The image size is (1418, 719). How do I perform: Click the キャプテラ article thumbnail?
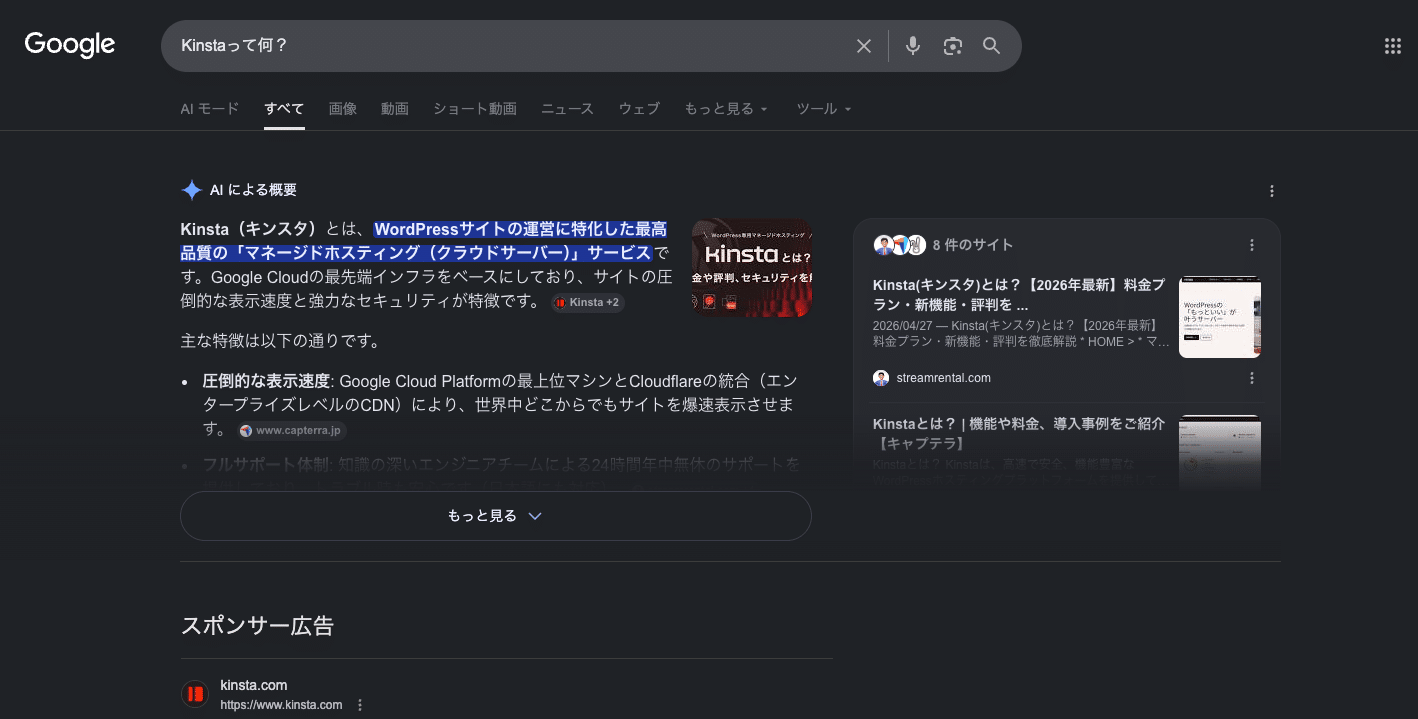[x=1220, y=452]
